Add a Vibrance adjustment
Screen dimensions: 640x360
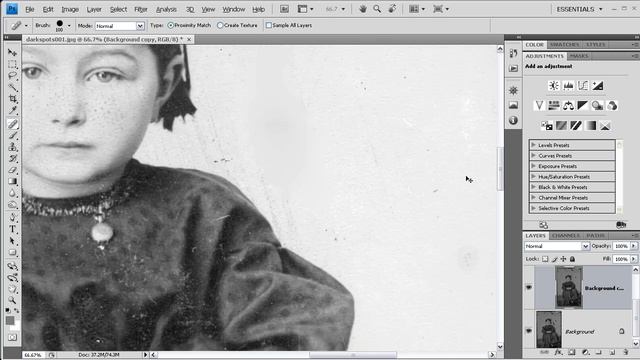point(539,106)
